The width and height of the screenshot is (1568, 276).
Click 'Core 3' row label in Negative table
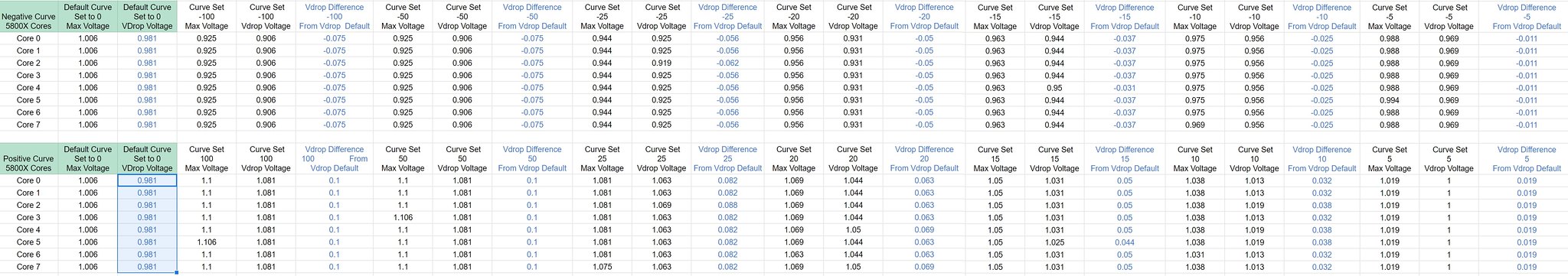[29, 75]
